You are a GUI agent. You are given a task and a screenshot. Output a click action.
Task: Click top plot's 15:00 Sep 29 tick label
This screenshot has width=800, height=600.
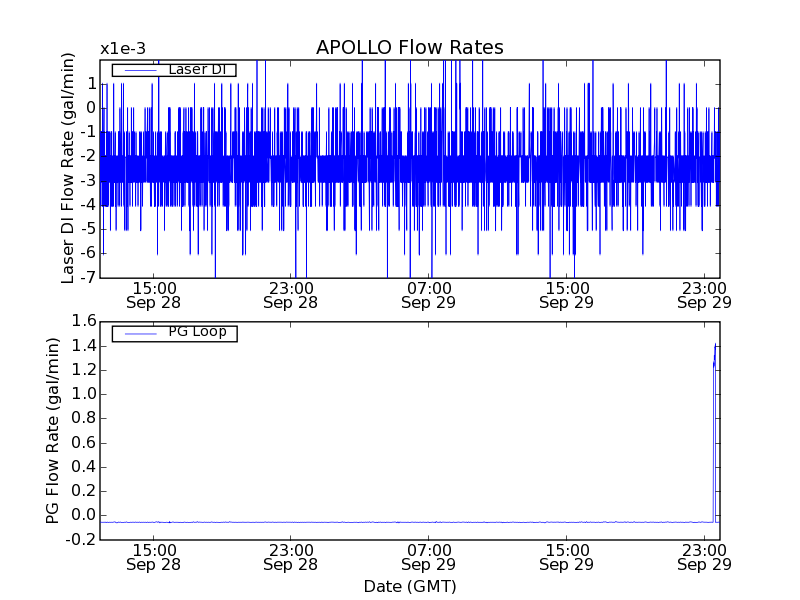(x=567, y=295)
